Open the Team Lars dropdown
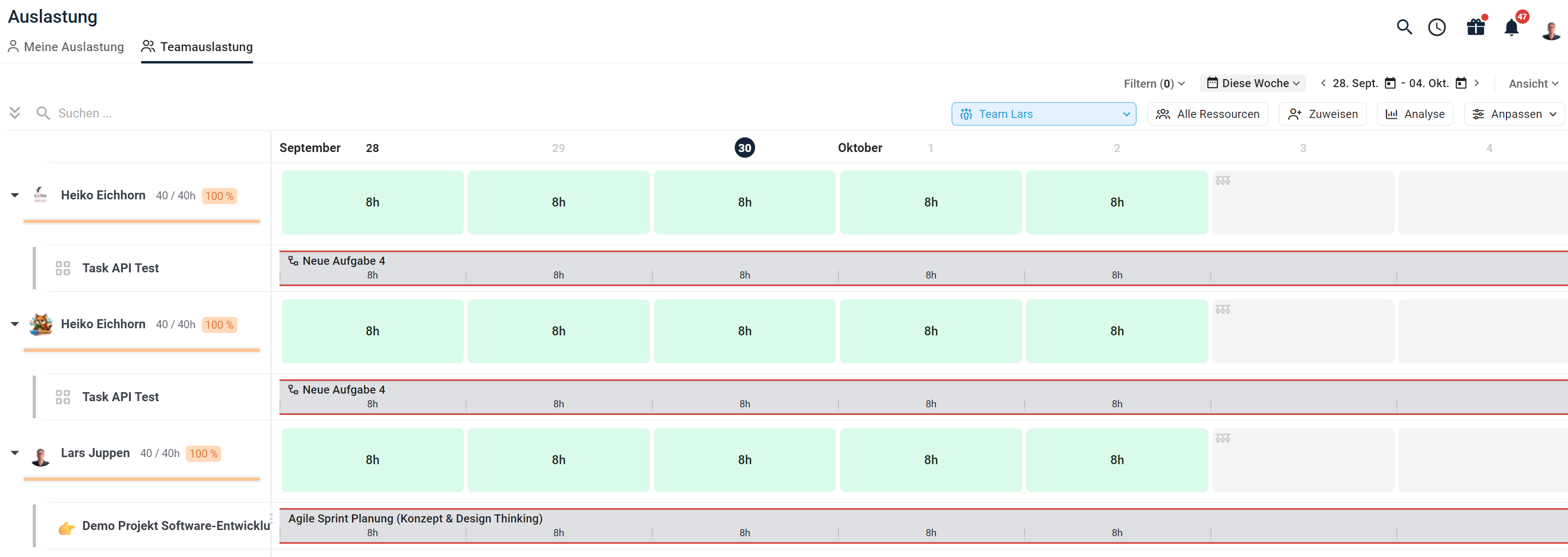The width and height of the screenshot is (1568, 557). pos(1043,114)
